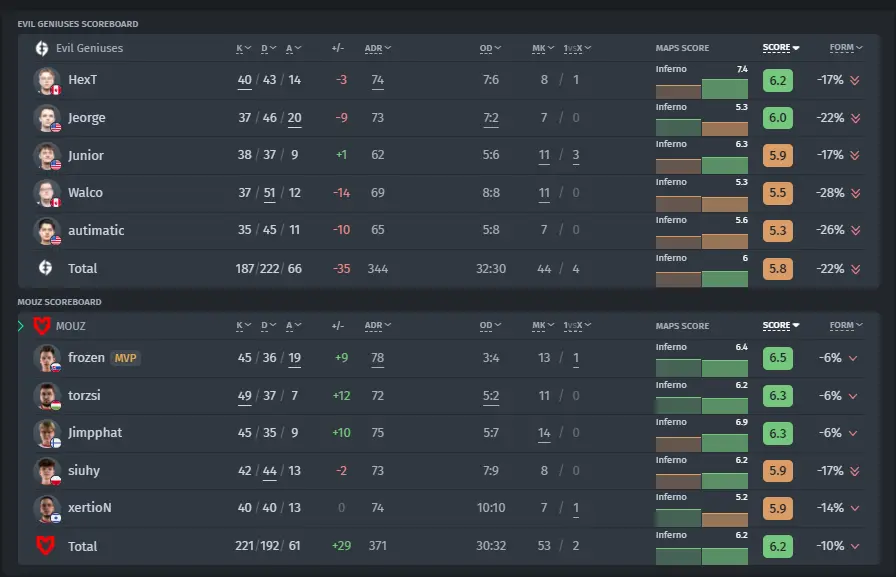Open frozen's player avatar
896x577 pixels.
(x=47, y=358)
